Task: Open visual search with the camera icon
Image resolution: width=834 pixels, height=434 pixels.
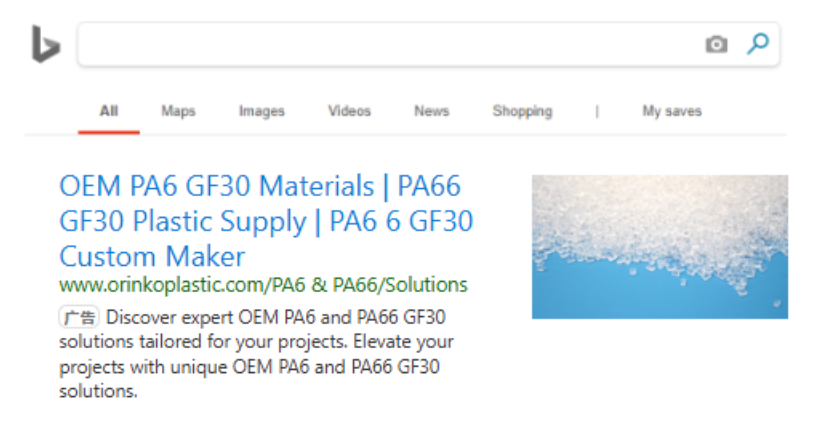Action: click(716, 44)
